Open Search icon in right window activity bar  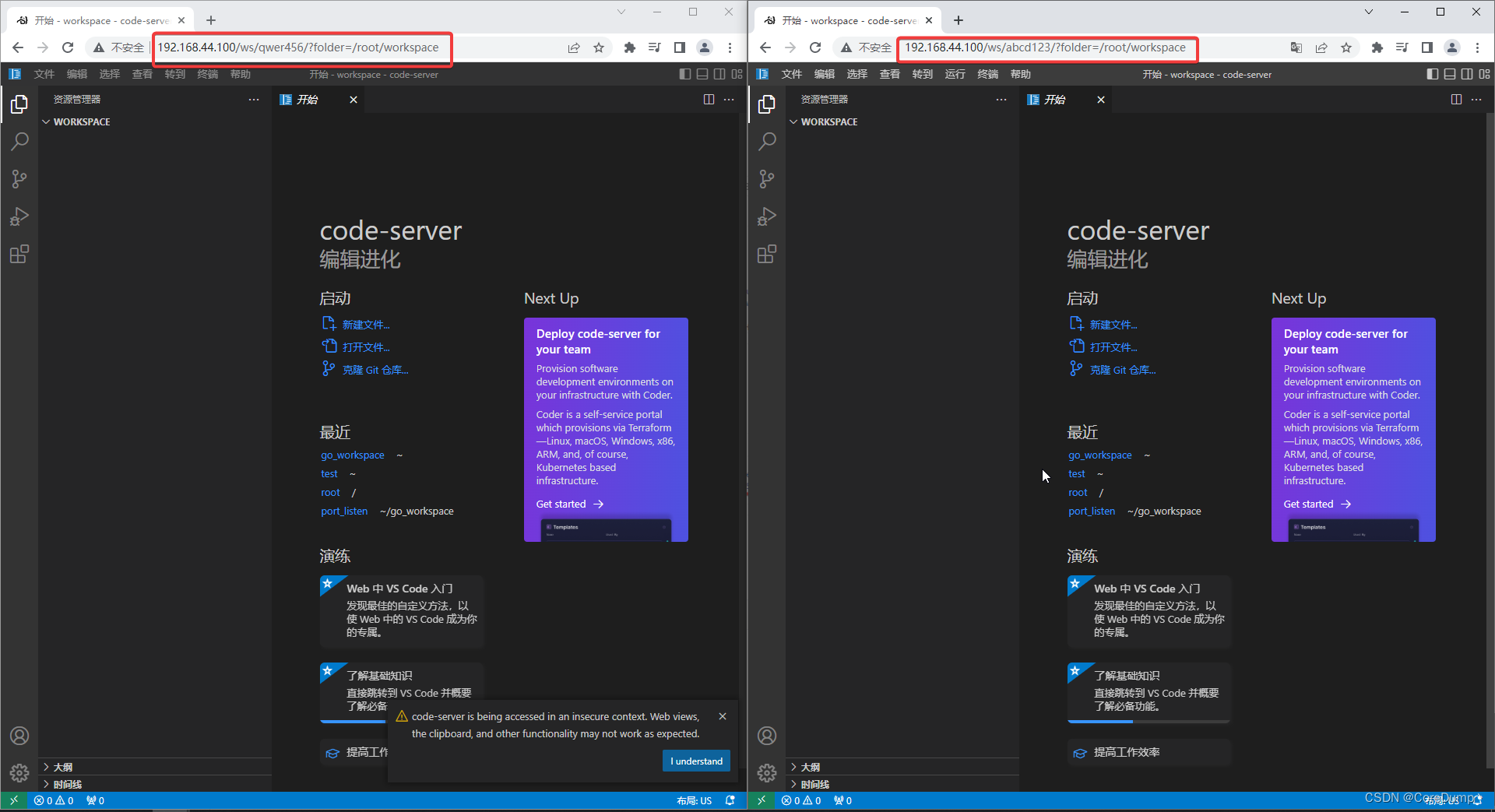click(767, 142)
